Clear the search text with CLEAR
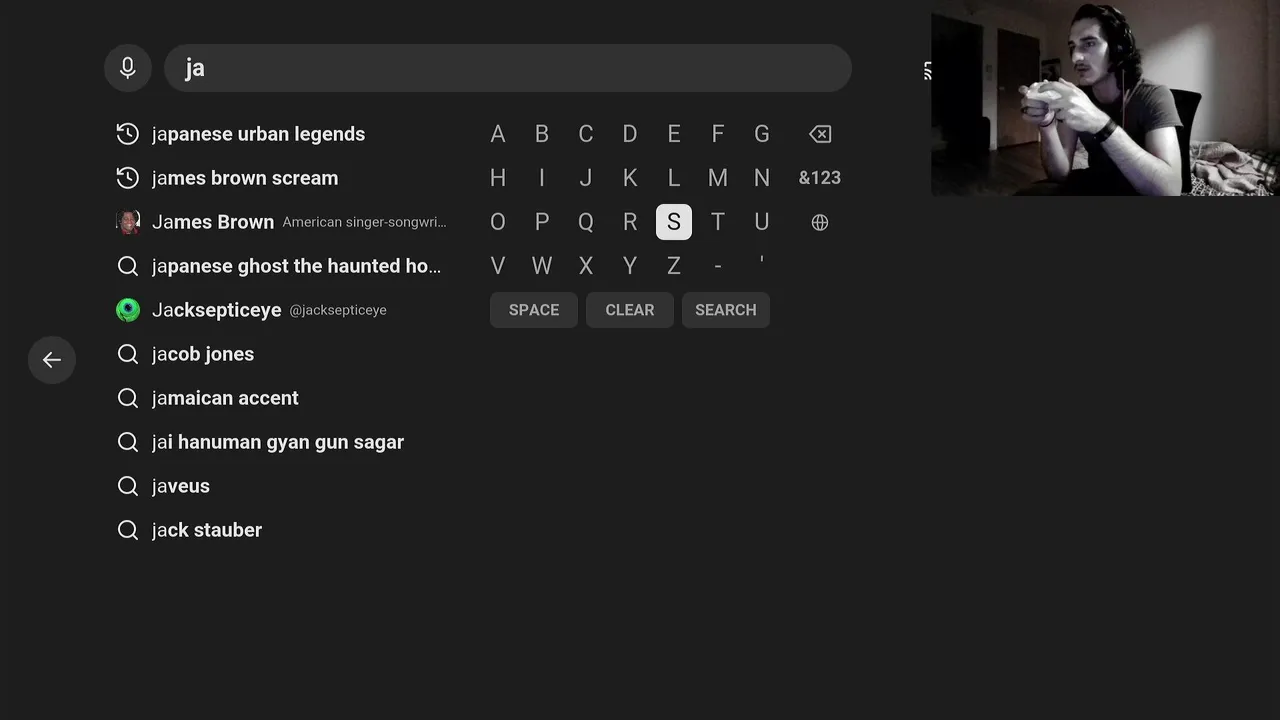The height and width of the screenshot is (720, 1280). click(x=630, y=310)
